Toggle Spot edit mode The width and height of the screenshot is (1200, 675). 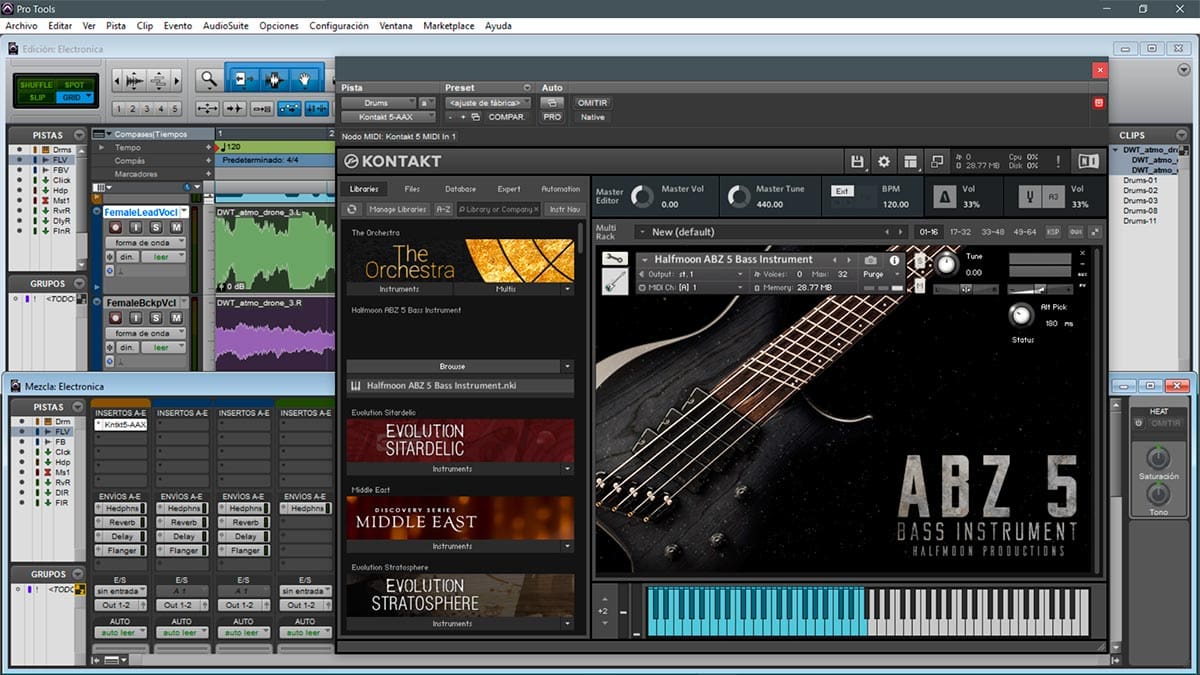click(74, 85)
